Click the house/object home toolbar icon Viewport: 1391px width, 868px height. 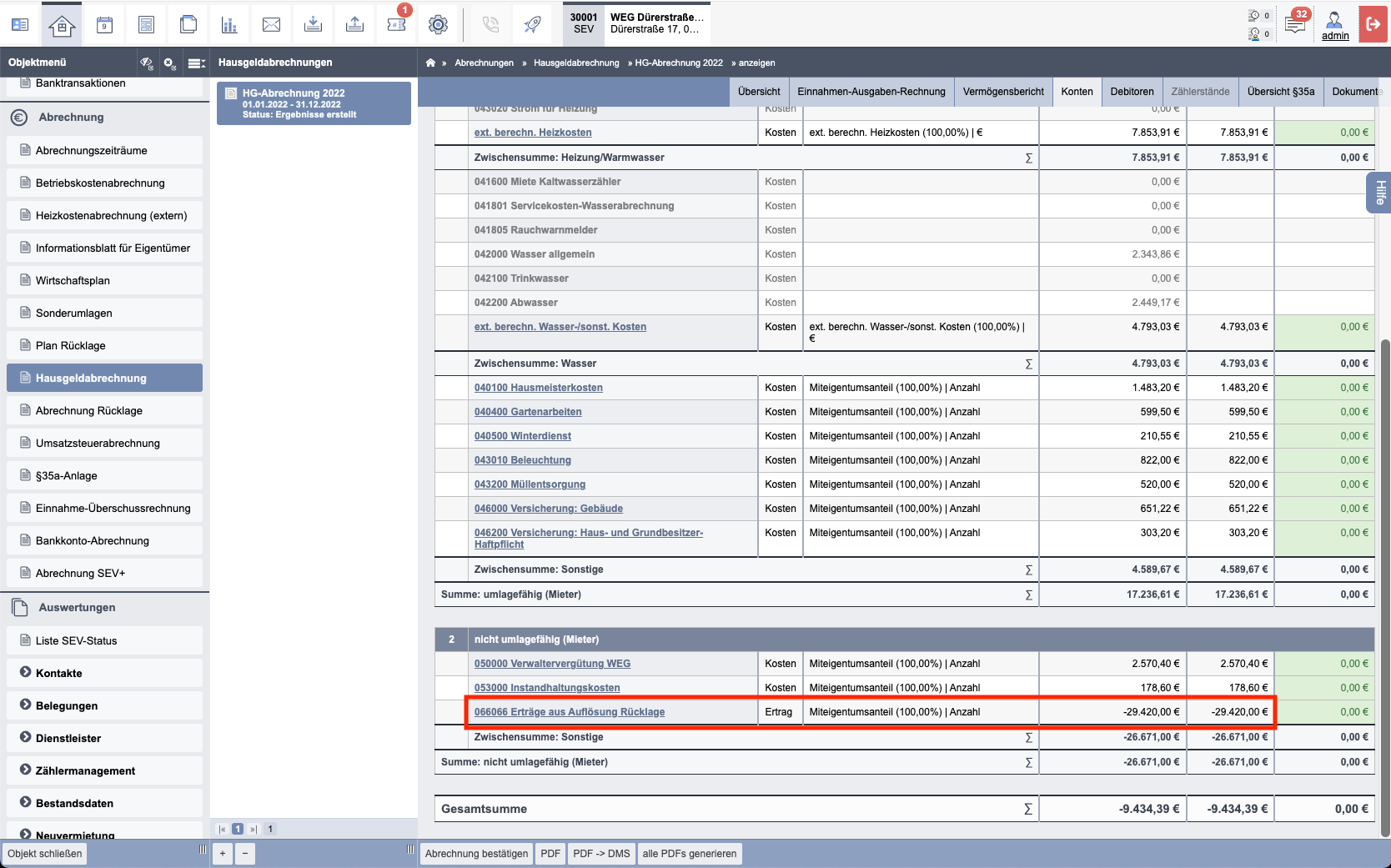62,25
